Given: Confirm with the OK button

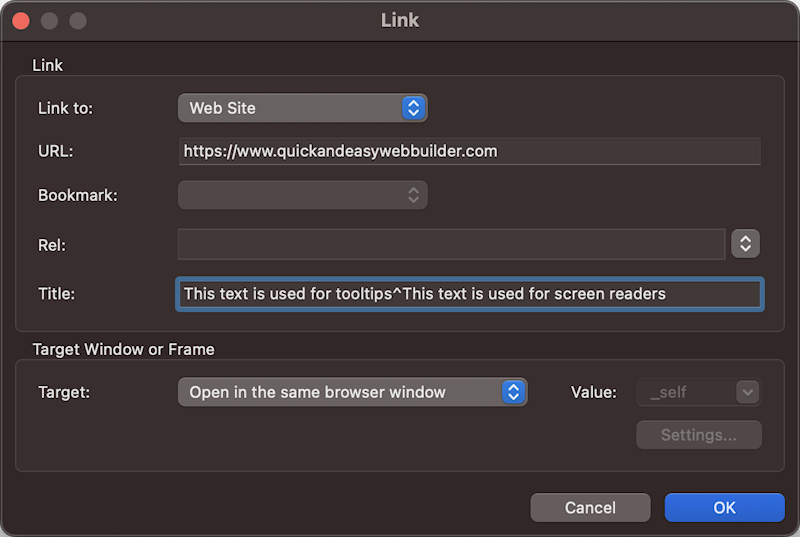Looking at the screenshot, I should [x=724, y=508].
